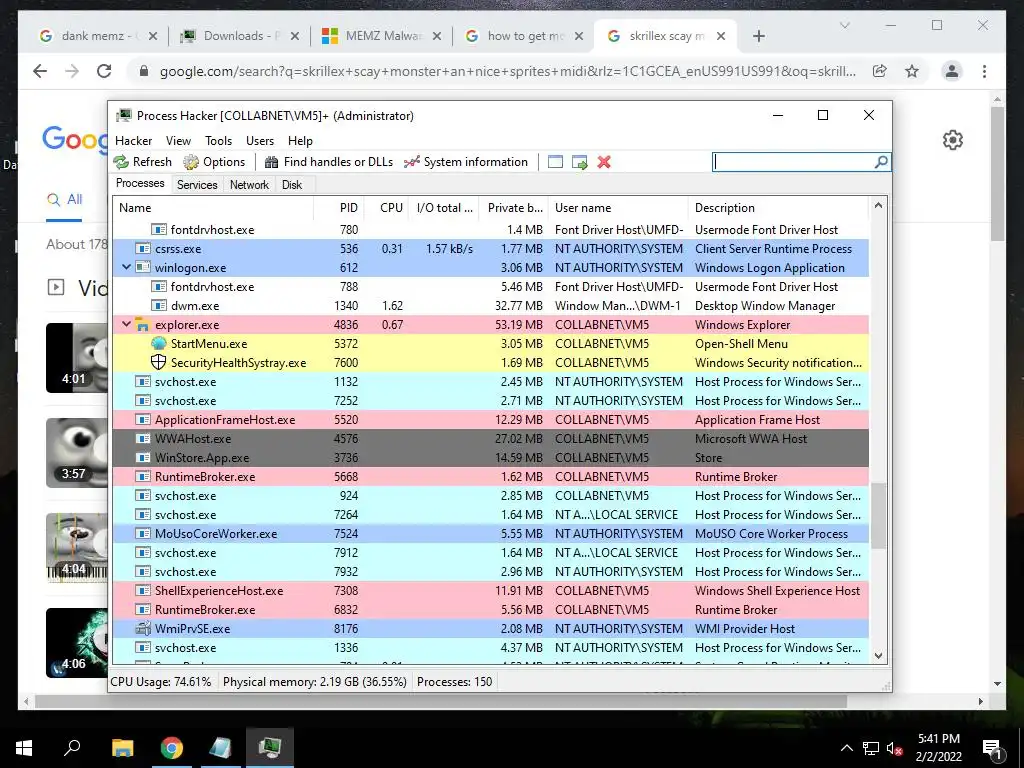Select svchost.exe with PID 7932
The width and height of the screenshot is (1024, 768).
tap(491, 571)
